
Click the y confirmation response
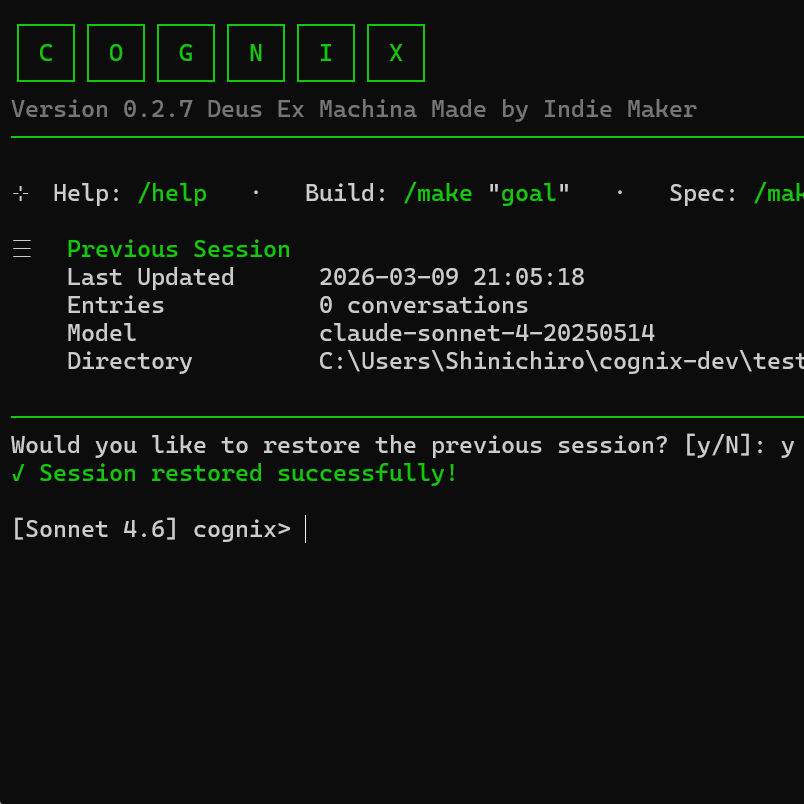(786, 445)
